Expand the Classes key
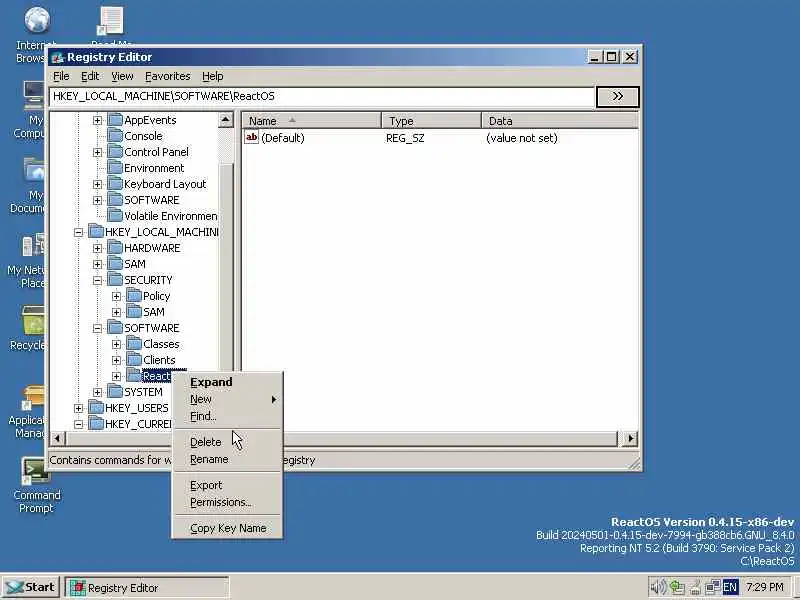This screenshot has height=600, width=800. pos(116,344)
